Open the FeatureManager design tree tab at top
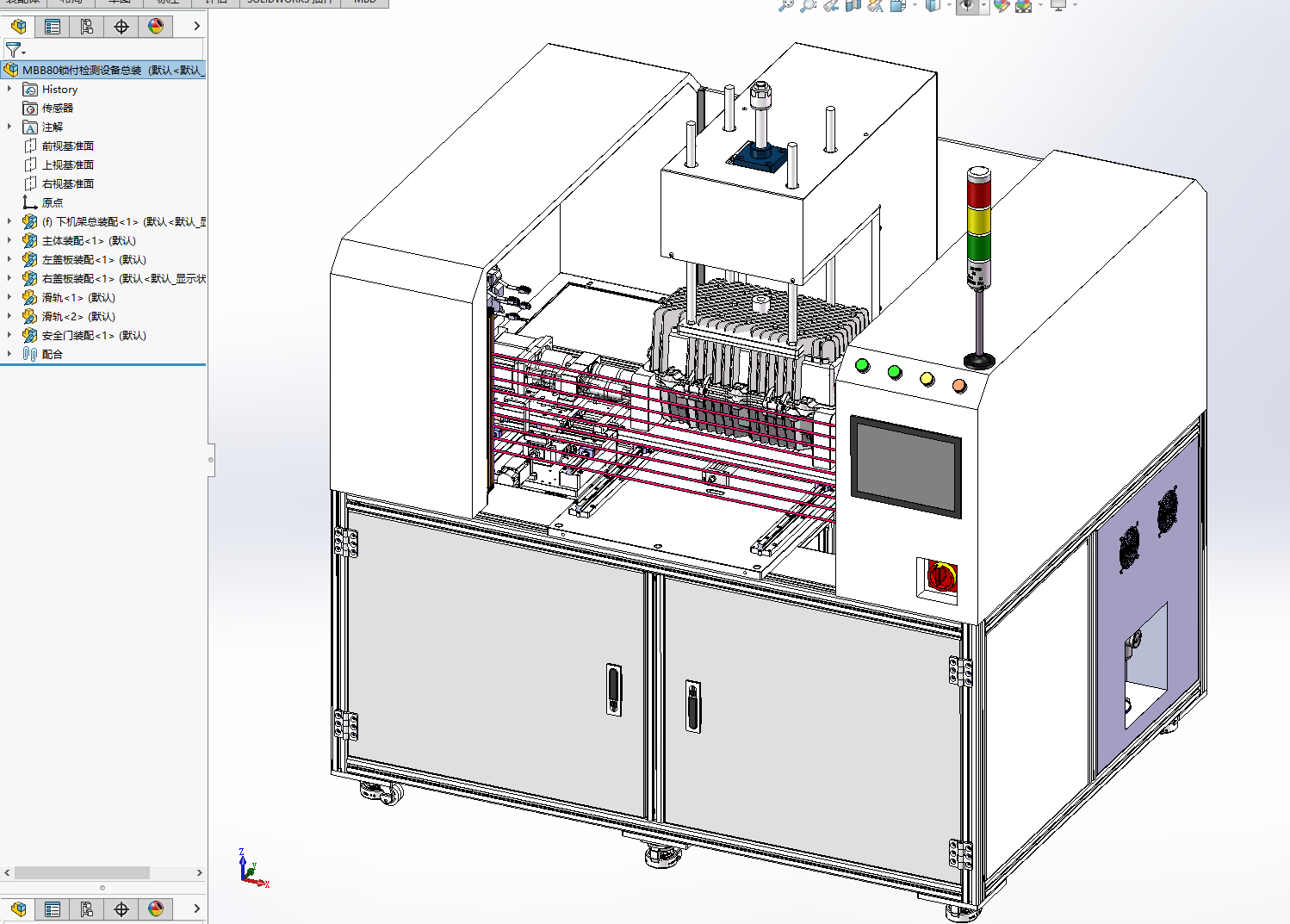 (x=18, y=27)
